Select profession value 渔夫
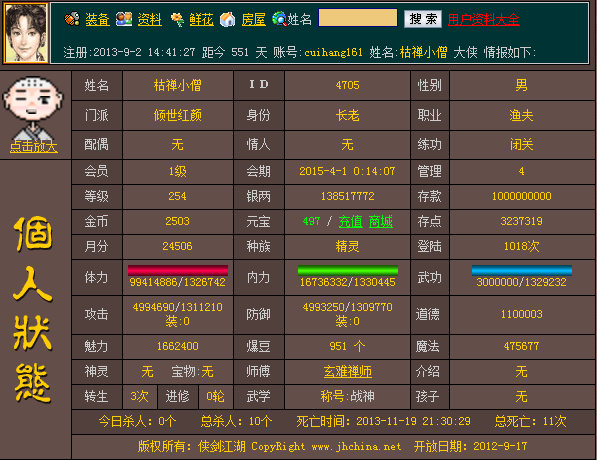The image size is (597, 460). click(522, 115)
